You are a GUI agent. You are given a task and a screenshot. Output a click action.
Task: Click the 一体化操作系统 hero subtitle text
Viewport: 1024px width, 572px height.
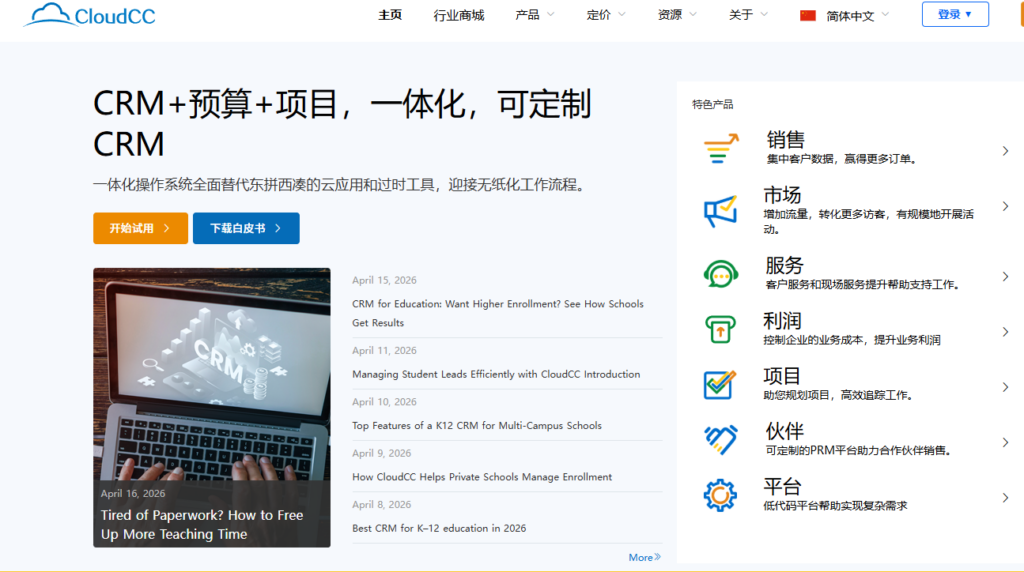338,185
